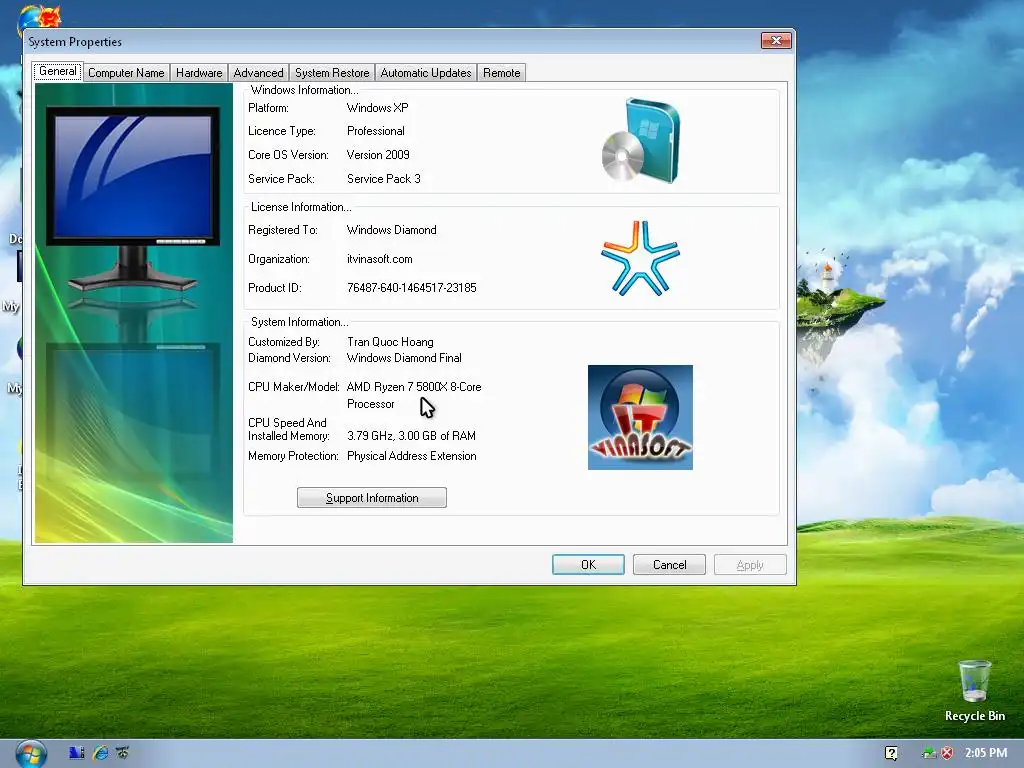Select the Recycle Bin desktop icon
Screen dimensions: 1024x768
[974, 691]
